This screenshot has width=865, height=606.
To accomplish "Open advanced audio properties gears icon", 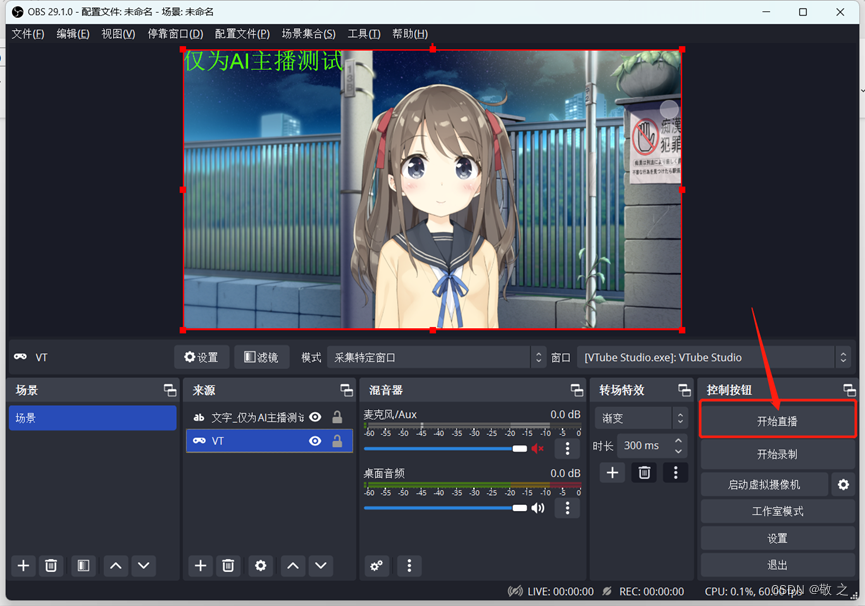I will coord(377,566).
